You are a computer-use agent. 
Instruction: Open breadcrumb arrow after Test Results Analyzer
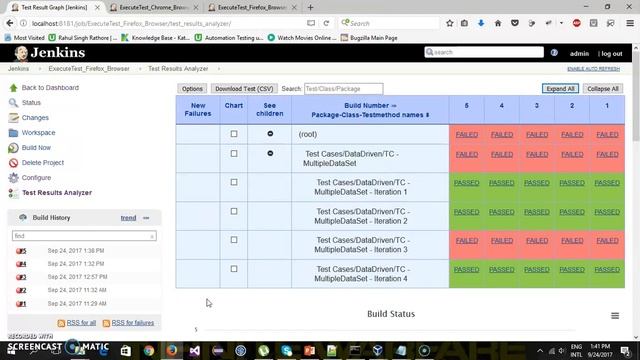click(x=219, y=69)
